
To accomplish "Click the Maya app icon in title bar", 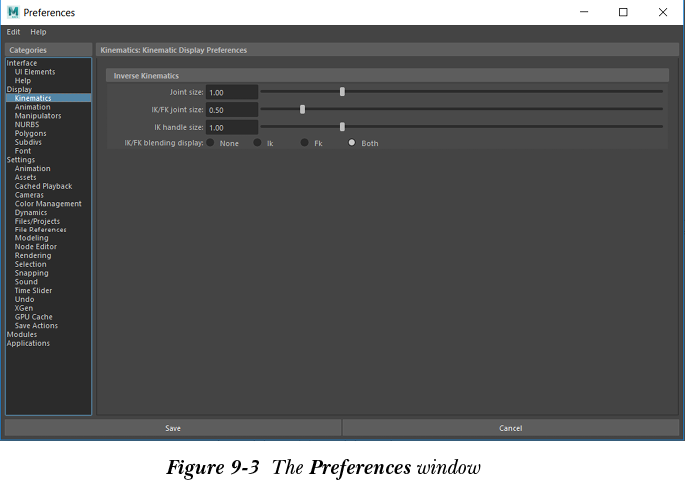I will coord(13,12).
